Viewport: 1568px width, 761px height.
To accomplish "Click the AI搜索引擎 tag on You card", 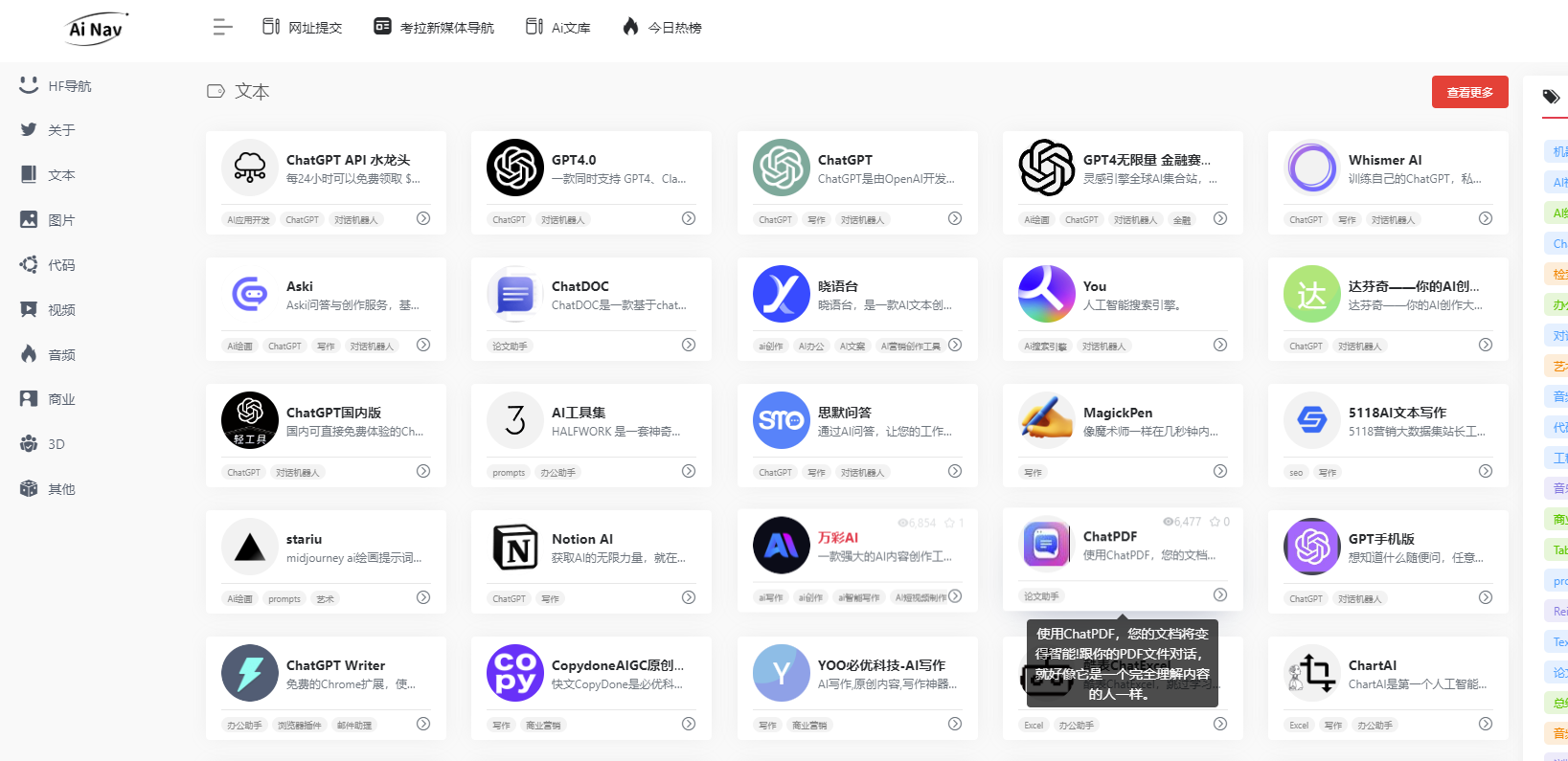I will point(1045,347).
